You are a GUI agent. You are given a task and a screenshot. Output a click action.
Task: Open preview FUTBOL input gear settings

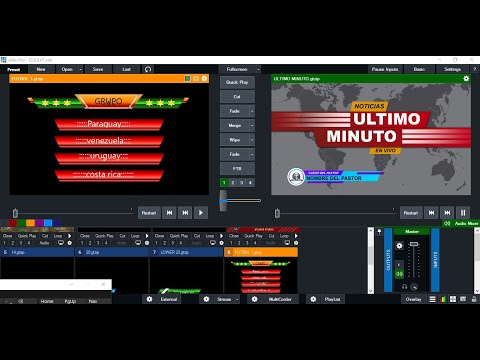tap(204, 78)
